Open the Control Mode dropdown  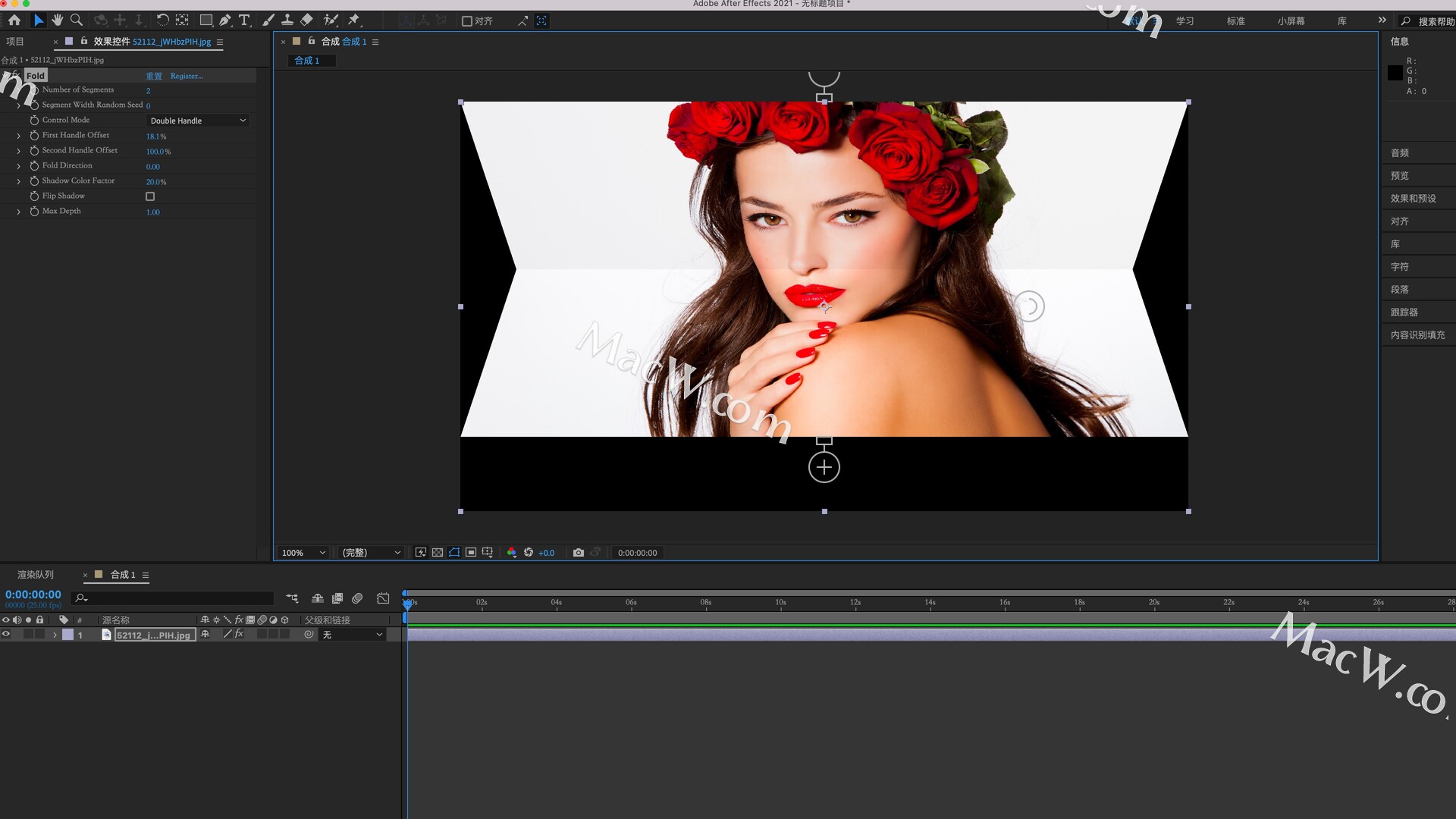tap(197, 121)
